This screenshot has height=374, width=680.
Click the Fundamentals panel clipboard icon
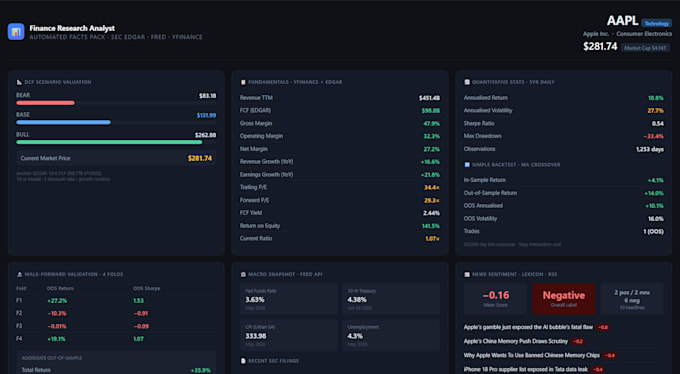(243, 82)
